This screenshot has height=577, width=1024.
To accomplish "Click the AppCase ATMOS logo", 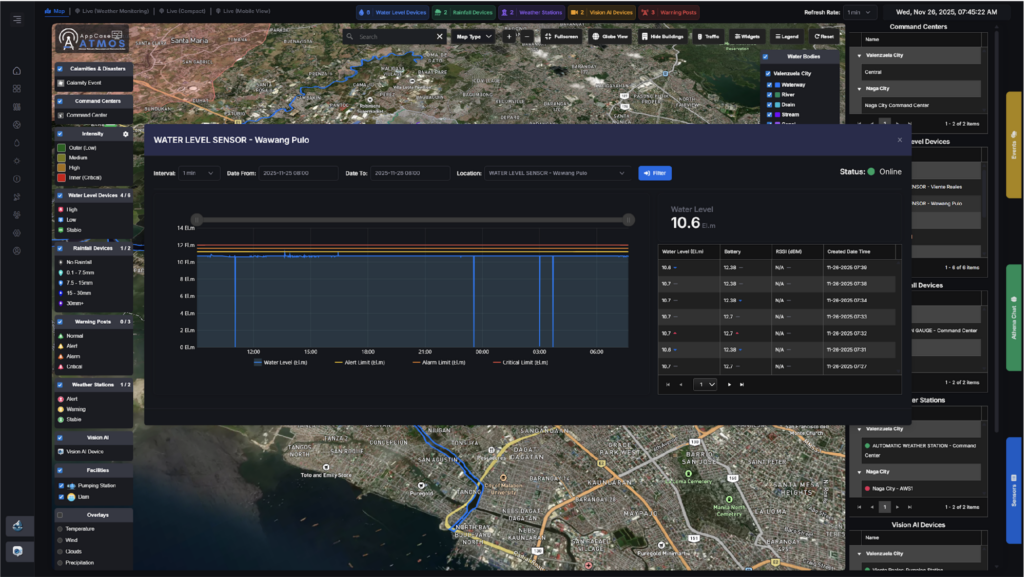I will pyautogui.click(x=92, y=39).
